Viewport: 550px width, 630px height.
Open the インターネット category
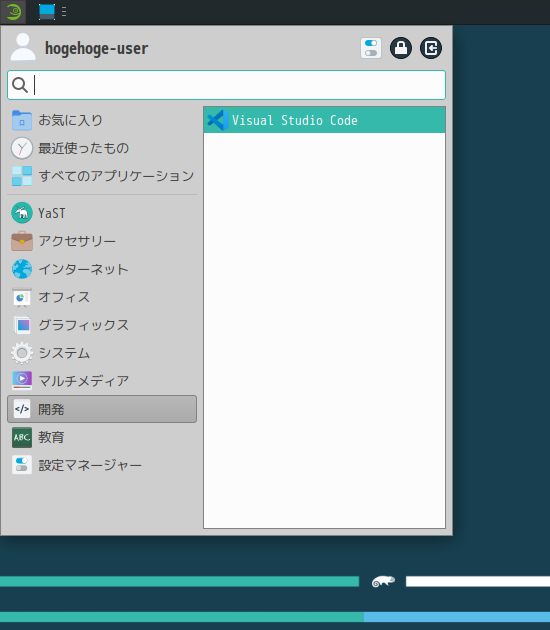(x=102, y=269)
